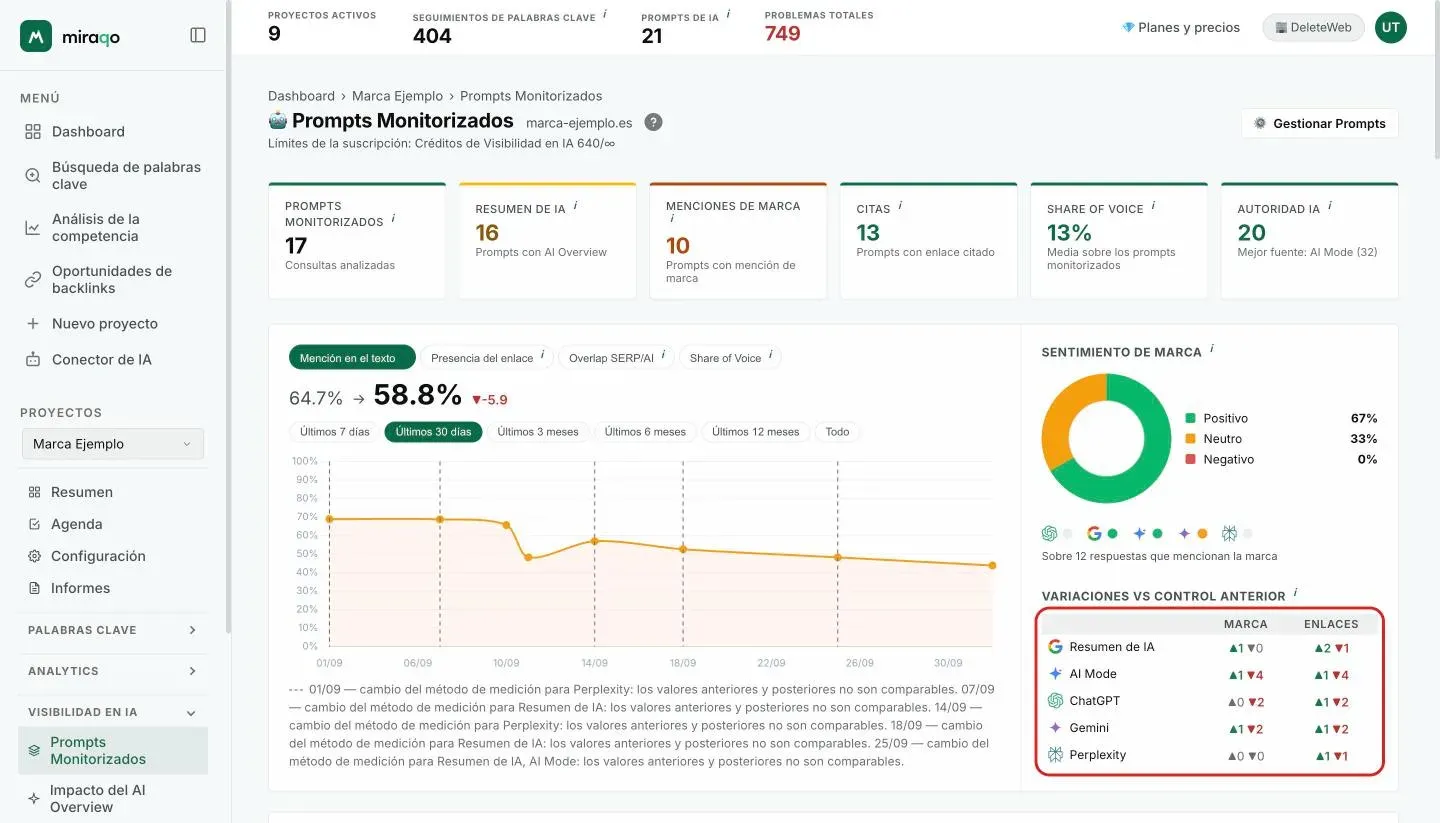Image resolution: width=1440 pixels, height=823 pixels.
Task: Click the Gemini icon in the variations table
Action: pyautogui.click(x=1055, y=728)
